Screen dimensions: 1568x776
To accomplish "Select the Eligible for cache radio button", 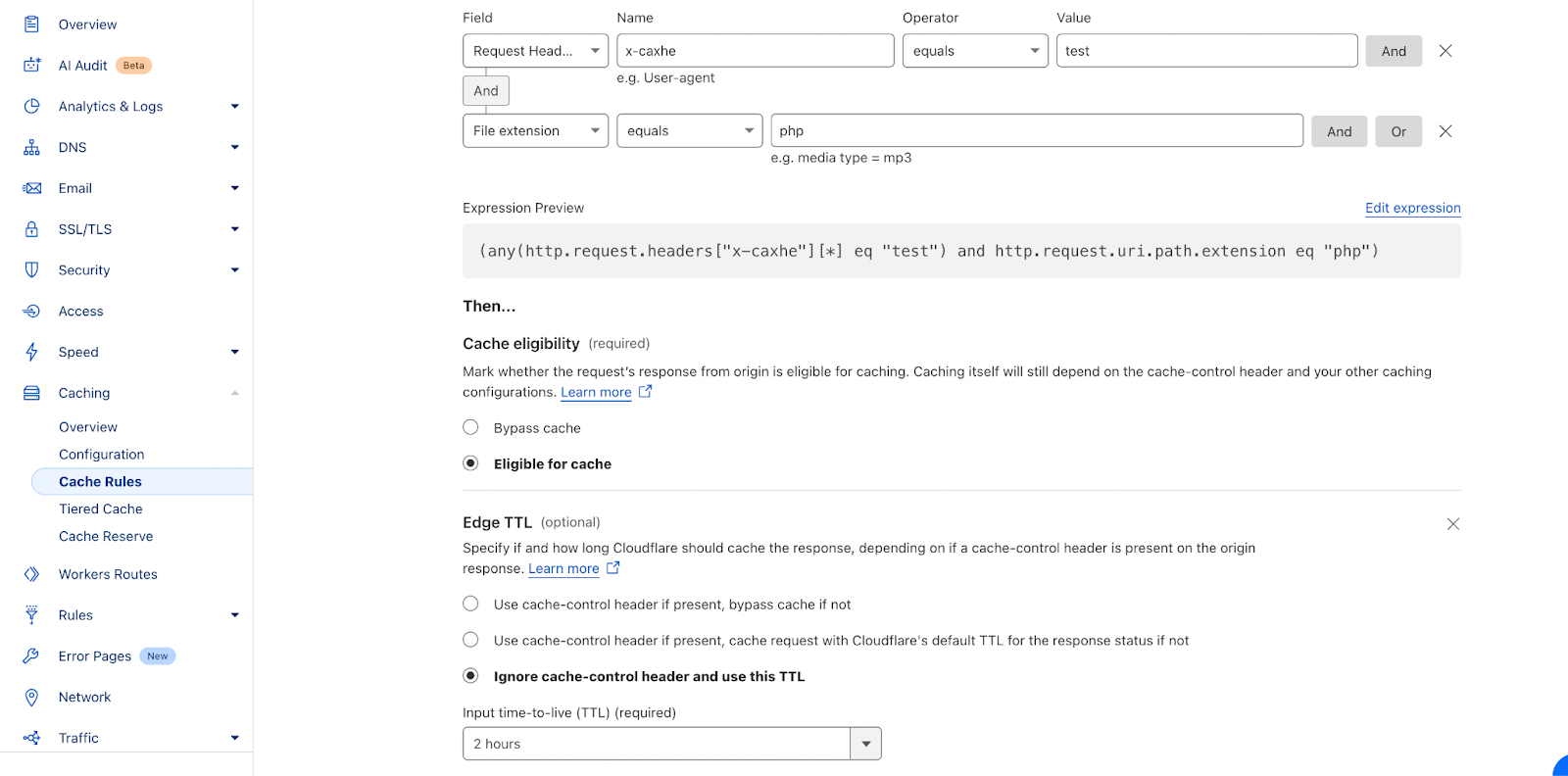I will 470,463.
